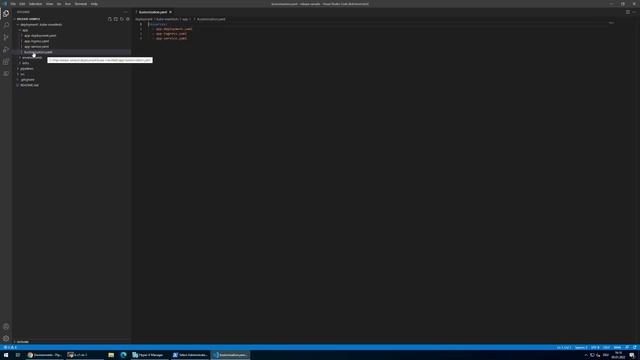Click the feedback icon in status bar
This screenshot has height=360, width=640.
(627, 347)
